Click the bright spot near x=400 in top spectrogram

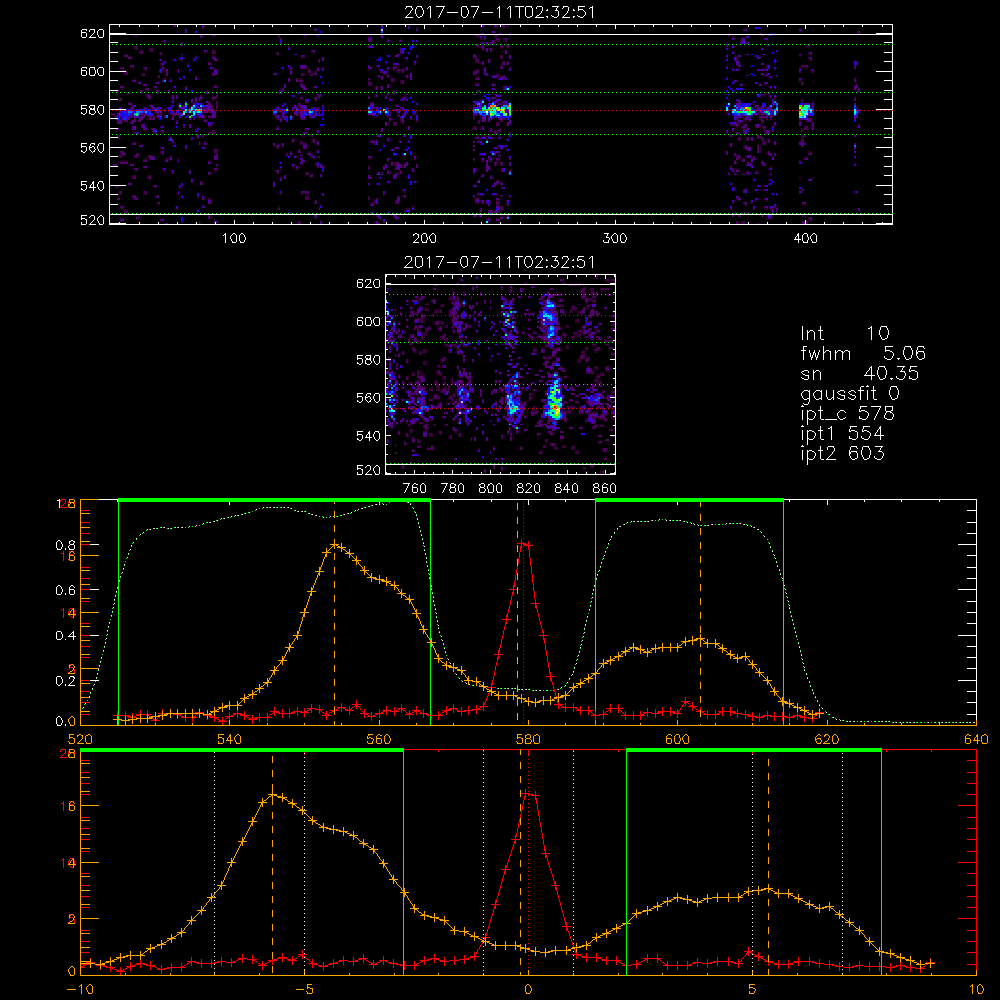coord(805,111)
